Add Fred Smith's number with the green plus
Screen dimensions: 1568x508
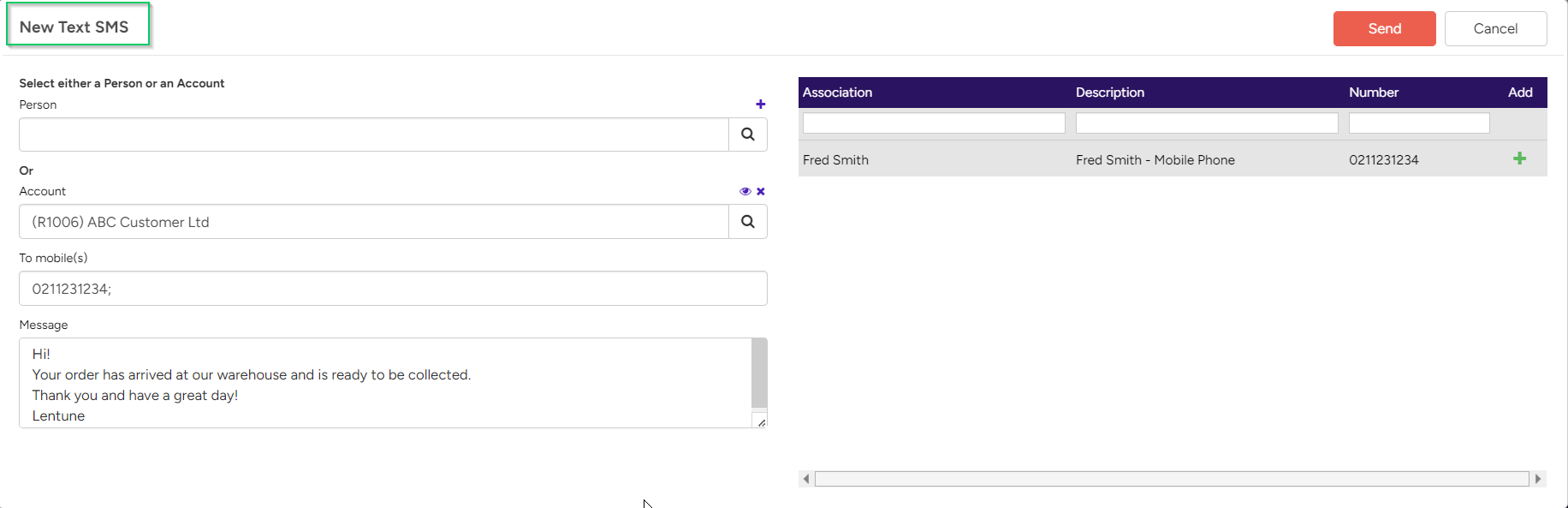pos(1519,158)
